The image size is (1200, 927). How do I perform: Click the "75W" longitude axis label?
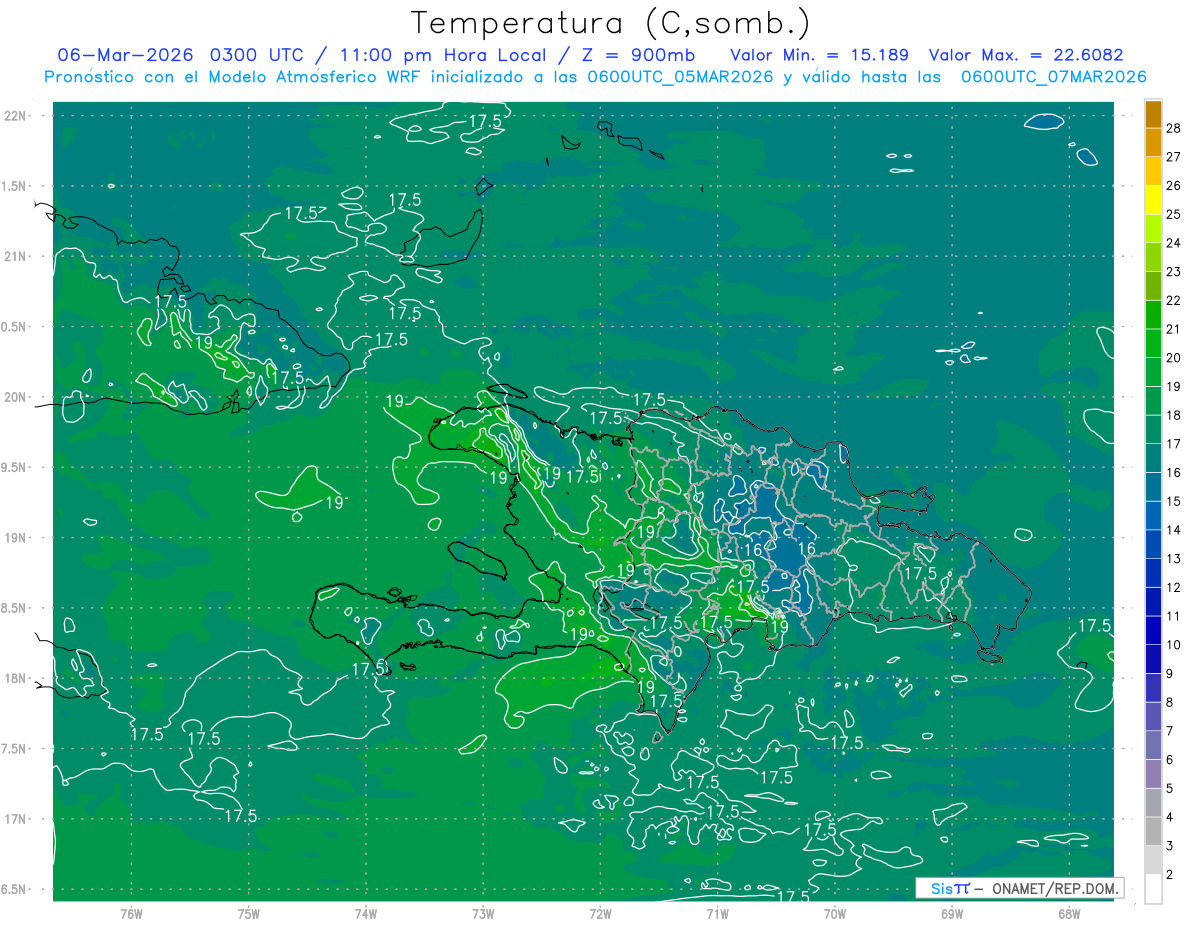(249, 914)
